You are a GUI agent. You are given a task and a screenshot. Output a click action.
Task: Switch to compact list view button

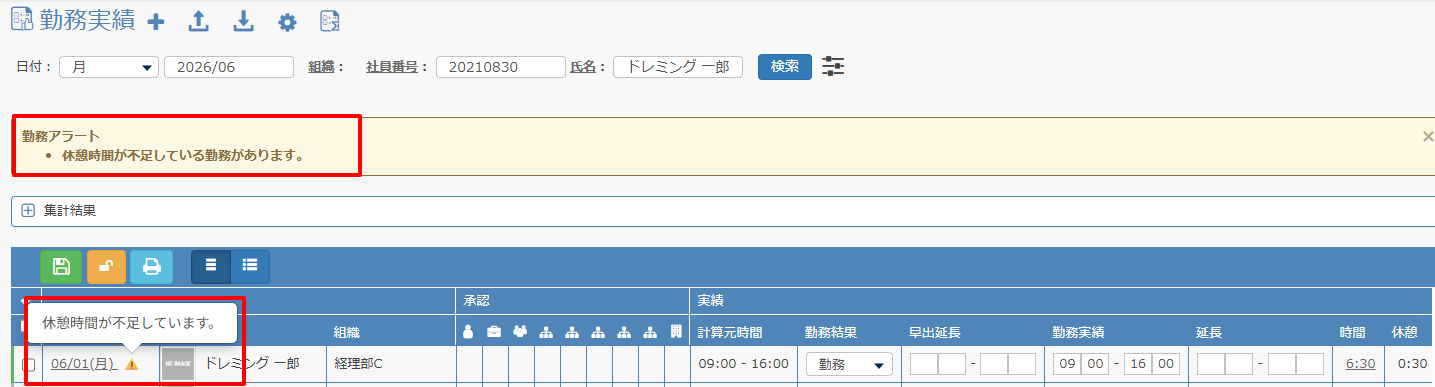(x=211, y=266)
